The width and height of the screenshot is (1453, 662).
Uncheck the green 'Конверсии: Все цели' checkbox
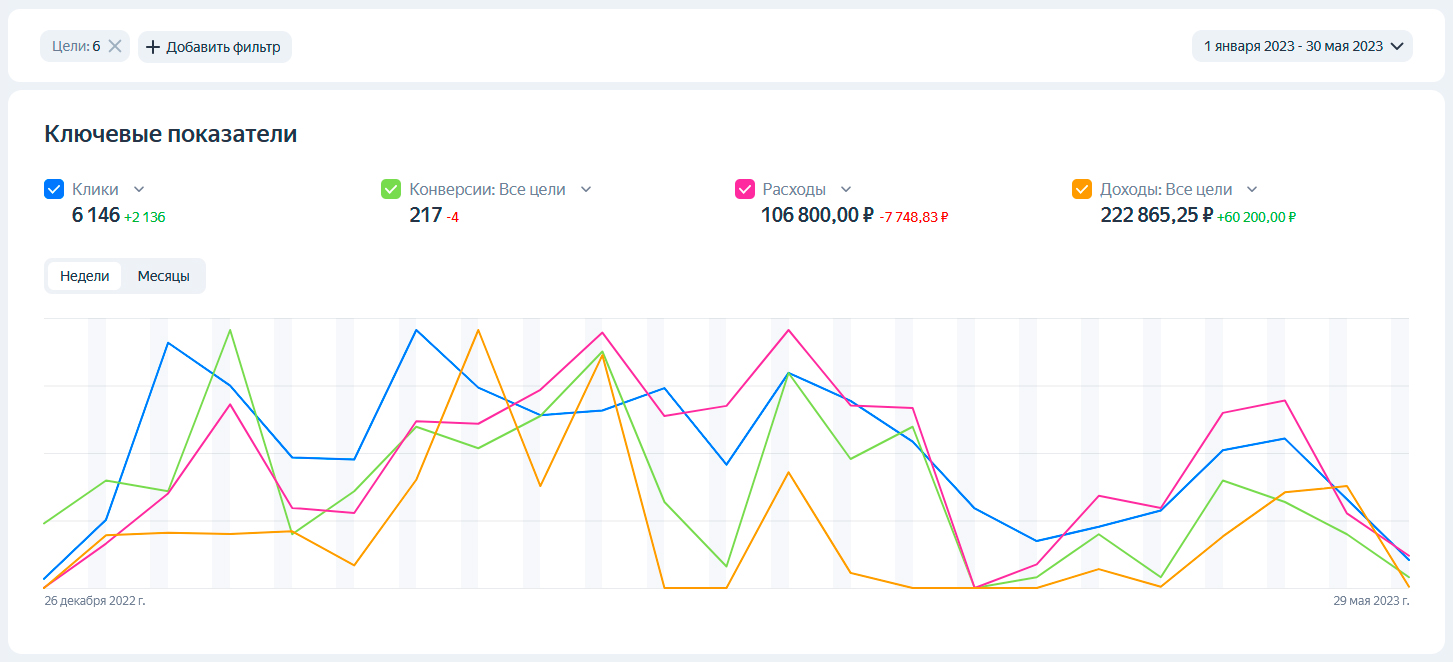[x=392, y=189]
